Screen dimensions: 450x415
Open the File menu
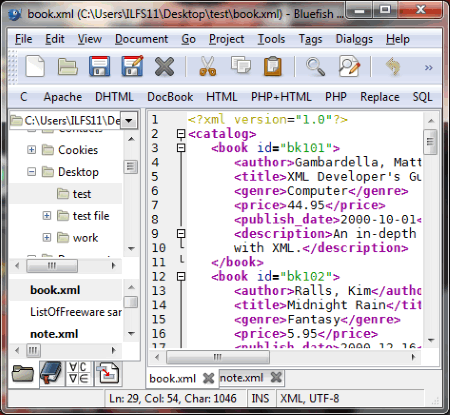point(23,39)
